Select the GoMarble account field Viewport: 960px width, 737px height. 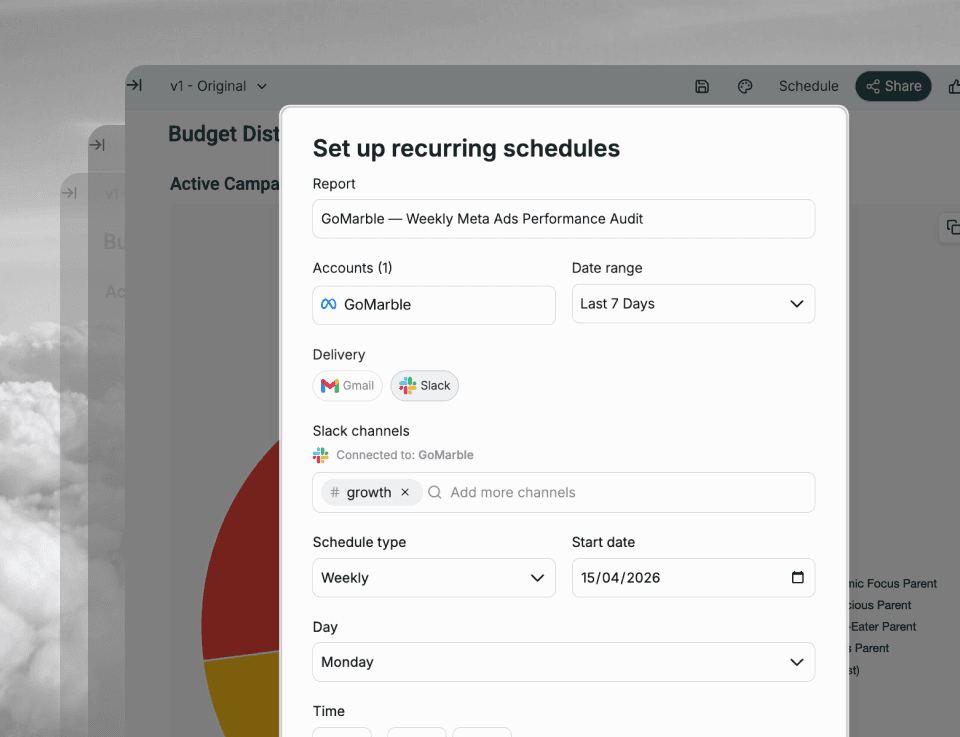[433, 305]
